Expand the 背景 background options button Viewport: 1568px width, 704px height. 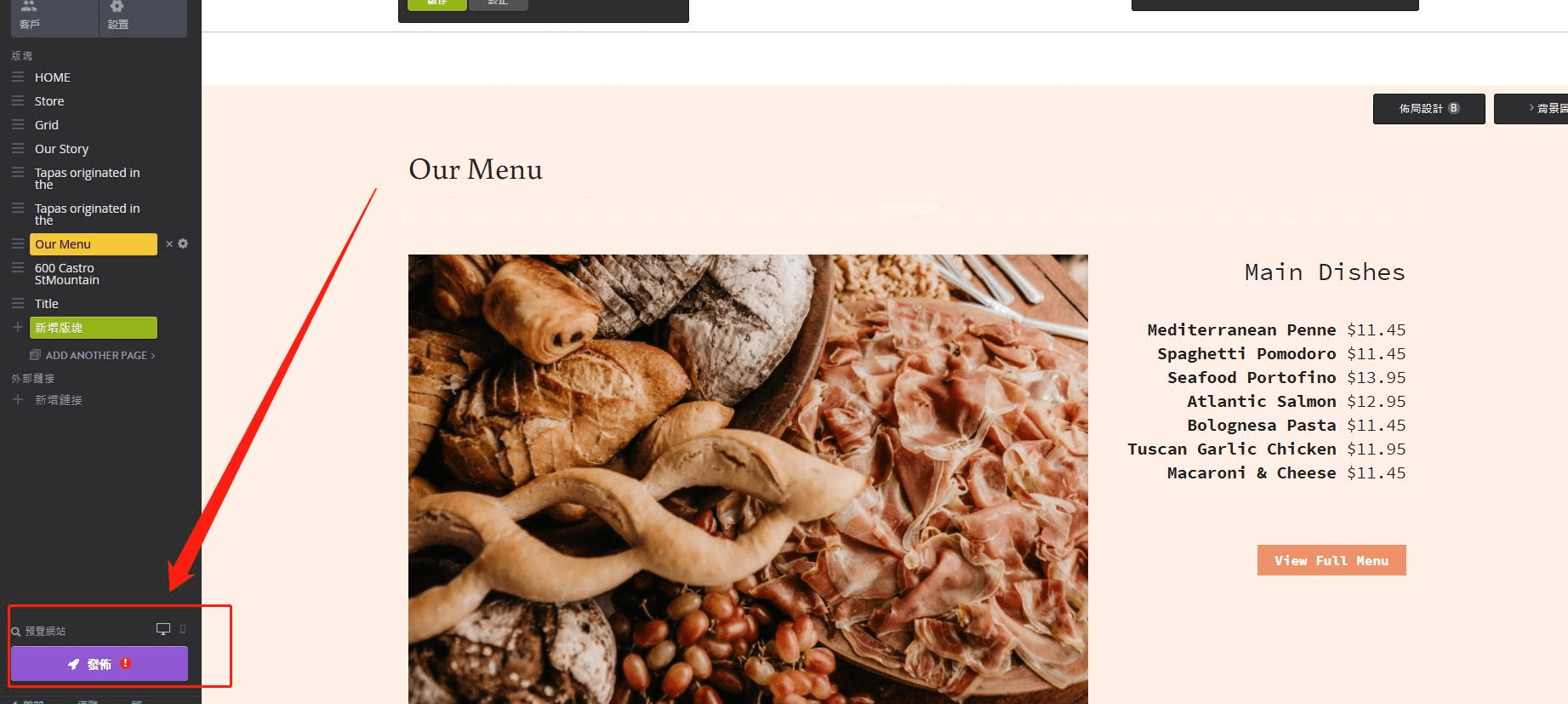tap(1531, 108)
